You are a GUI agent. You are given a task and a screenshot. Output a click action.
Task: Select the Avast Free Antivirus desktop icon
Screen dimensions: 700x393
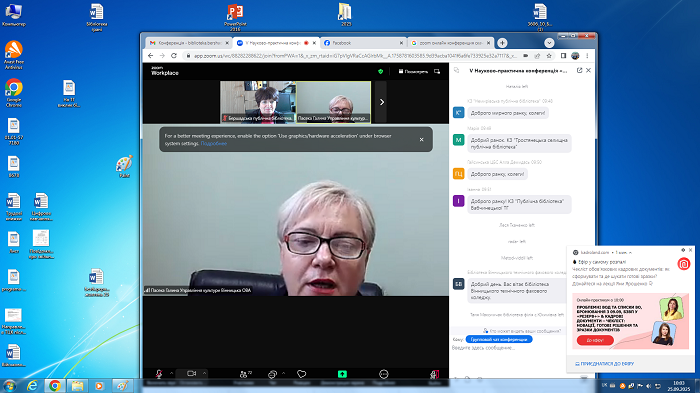coord(14,55)
